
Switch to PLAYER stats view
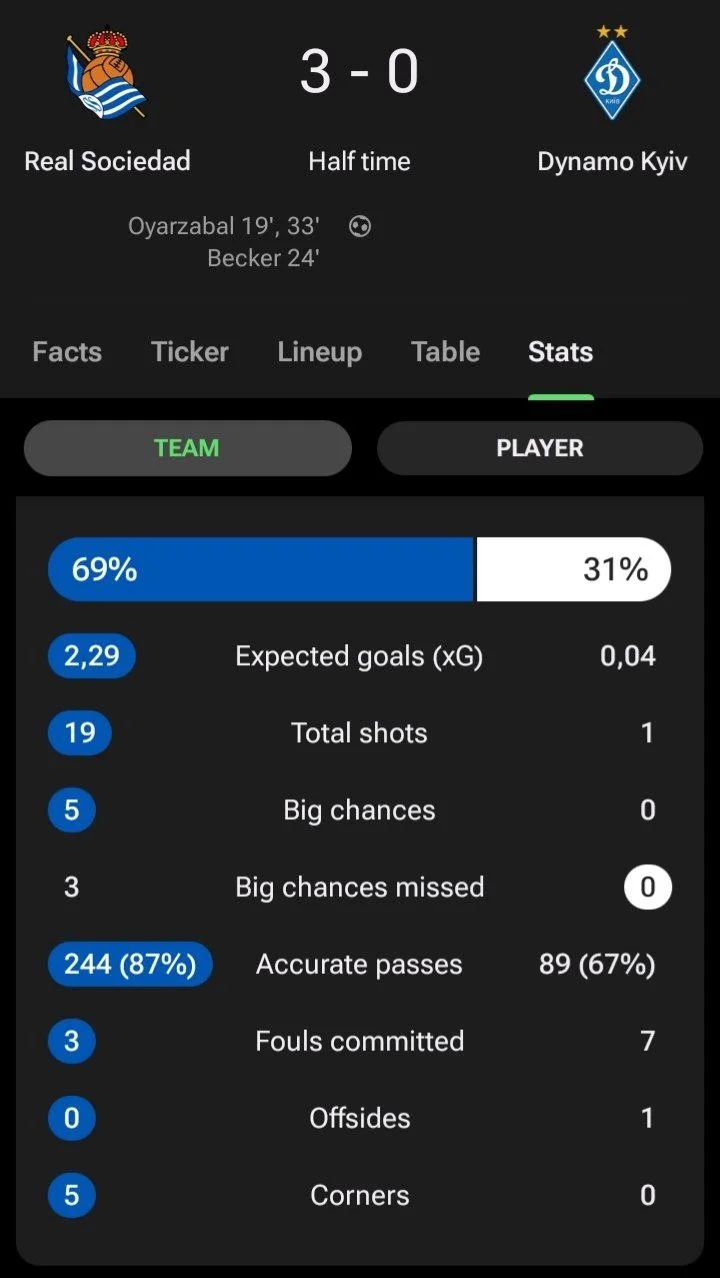click(x=540, y=448)
